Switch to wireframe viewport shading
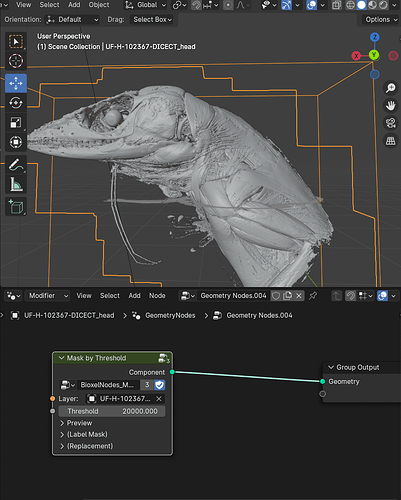 [x=350, y=5]
